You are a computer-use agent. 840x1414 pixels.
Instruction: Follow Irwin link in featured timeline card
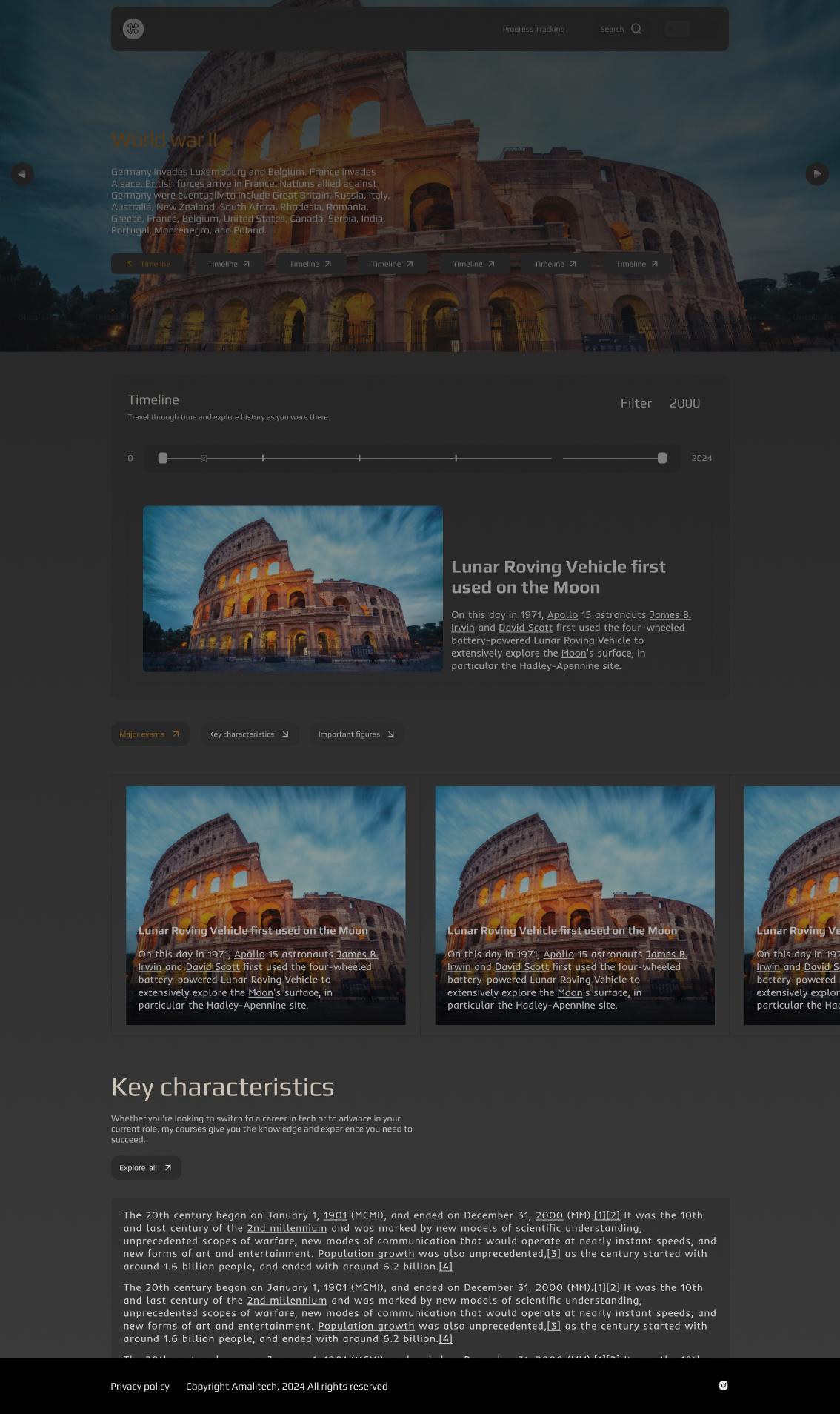463,628
